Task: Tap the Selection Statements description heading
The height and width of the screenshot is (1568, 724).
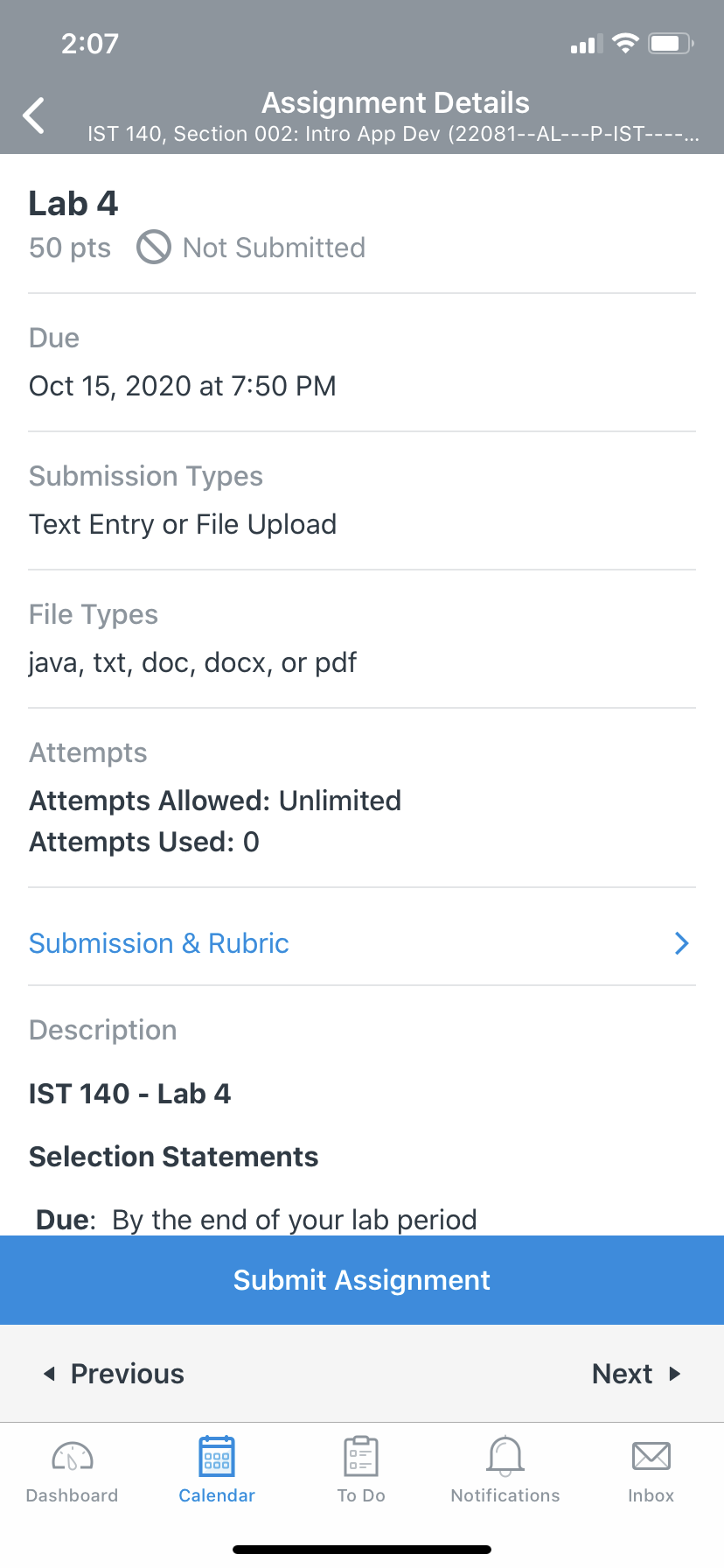Action: coord(174,1157)
